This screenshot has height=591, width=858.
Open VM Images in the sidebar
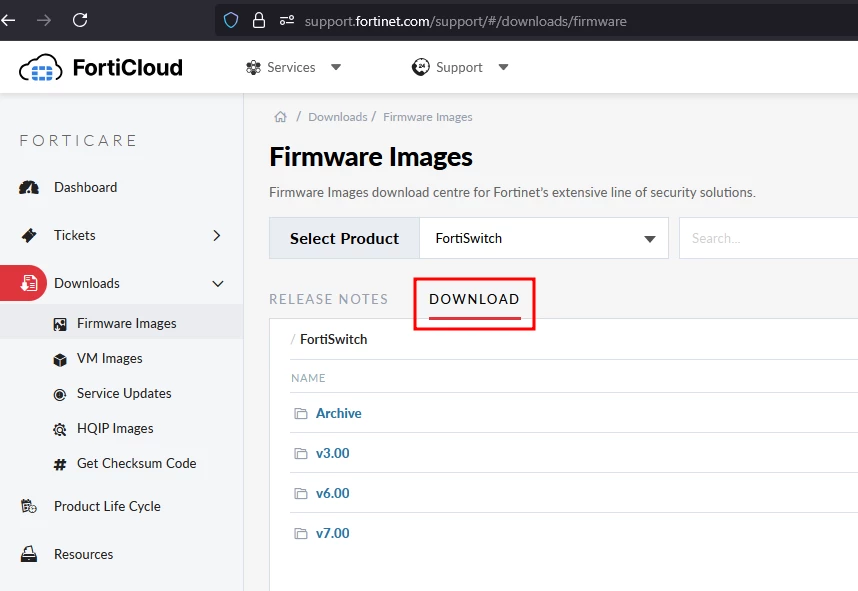tap(109, 358)
